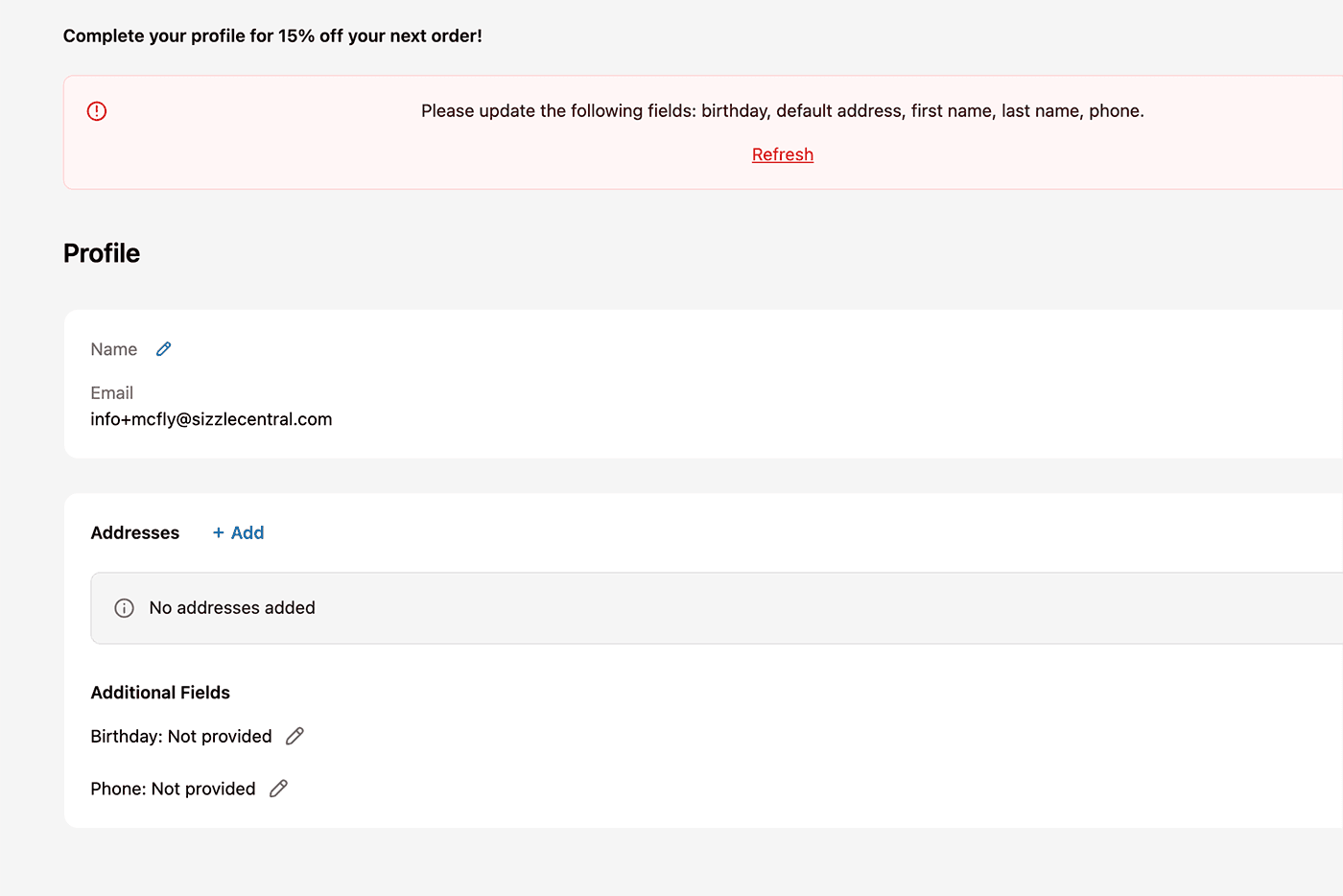Viewport: 1343px width, 896px height.
Task: Click the Phone: Not provided text
Action: point(173,789)
